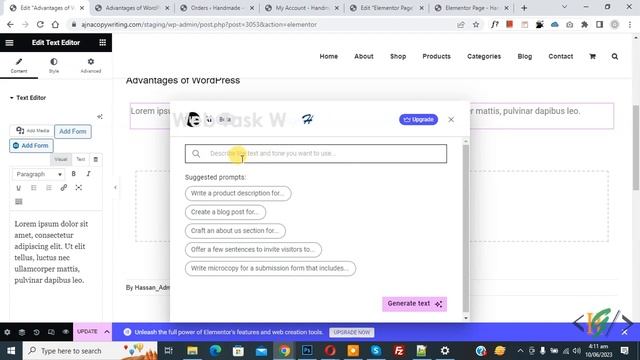Dismiss the Elementor upgrade banner
640x360 pixels.
point(624,332)
